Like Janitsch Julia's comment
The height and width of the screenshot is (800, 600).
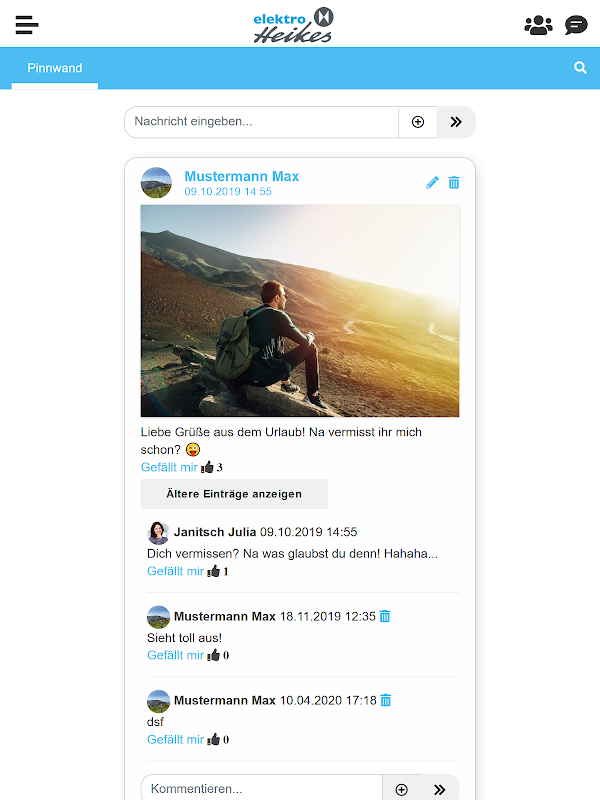click(176, 571)
